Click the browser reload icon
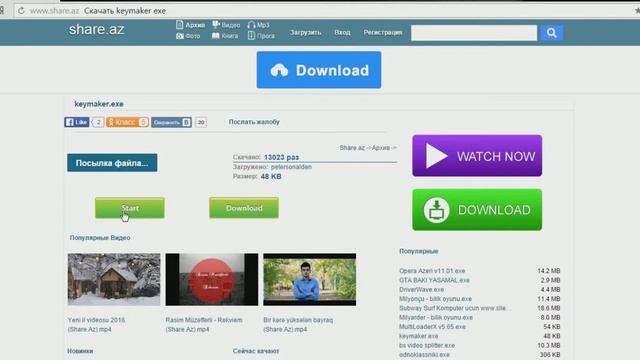The height and width of the screenshot is (360, 640). click(21, 11)
